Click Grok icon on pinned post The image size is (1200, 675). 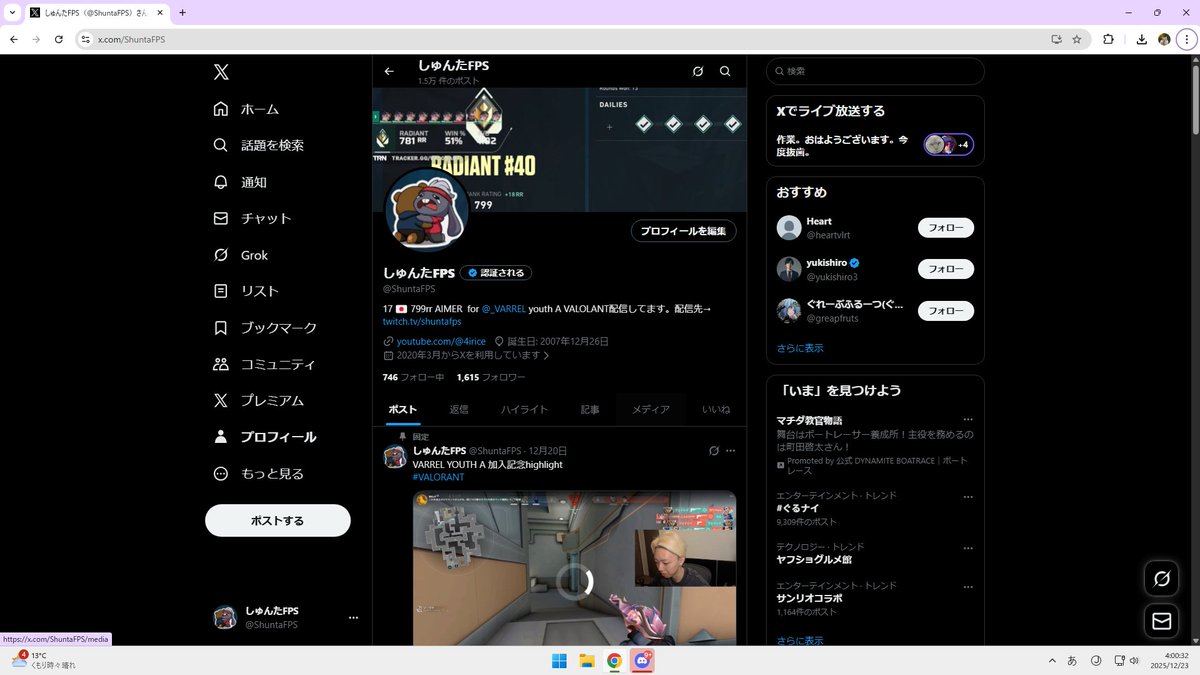(x=713, y=451)
